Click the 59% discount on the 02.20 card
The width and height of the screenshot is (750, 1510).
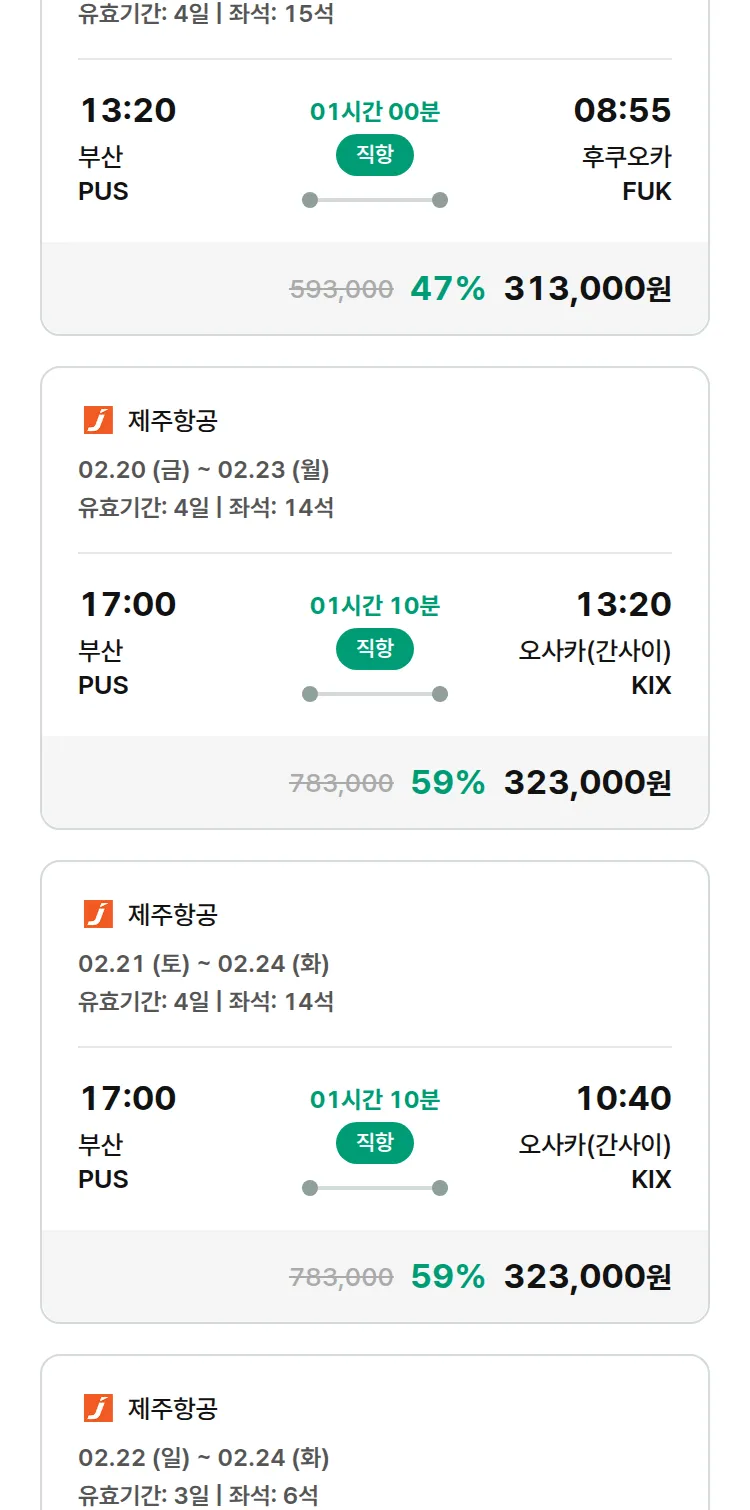(x=447, y=783)
